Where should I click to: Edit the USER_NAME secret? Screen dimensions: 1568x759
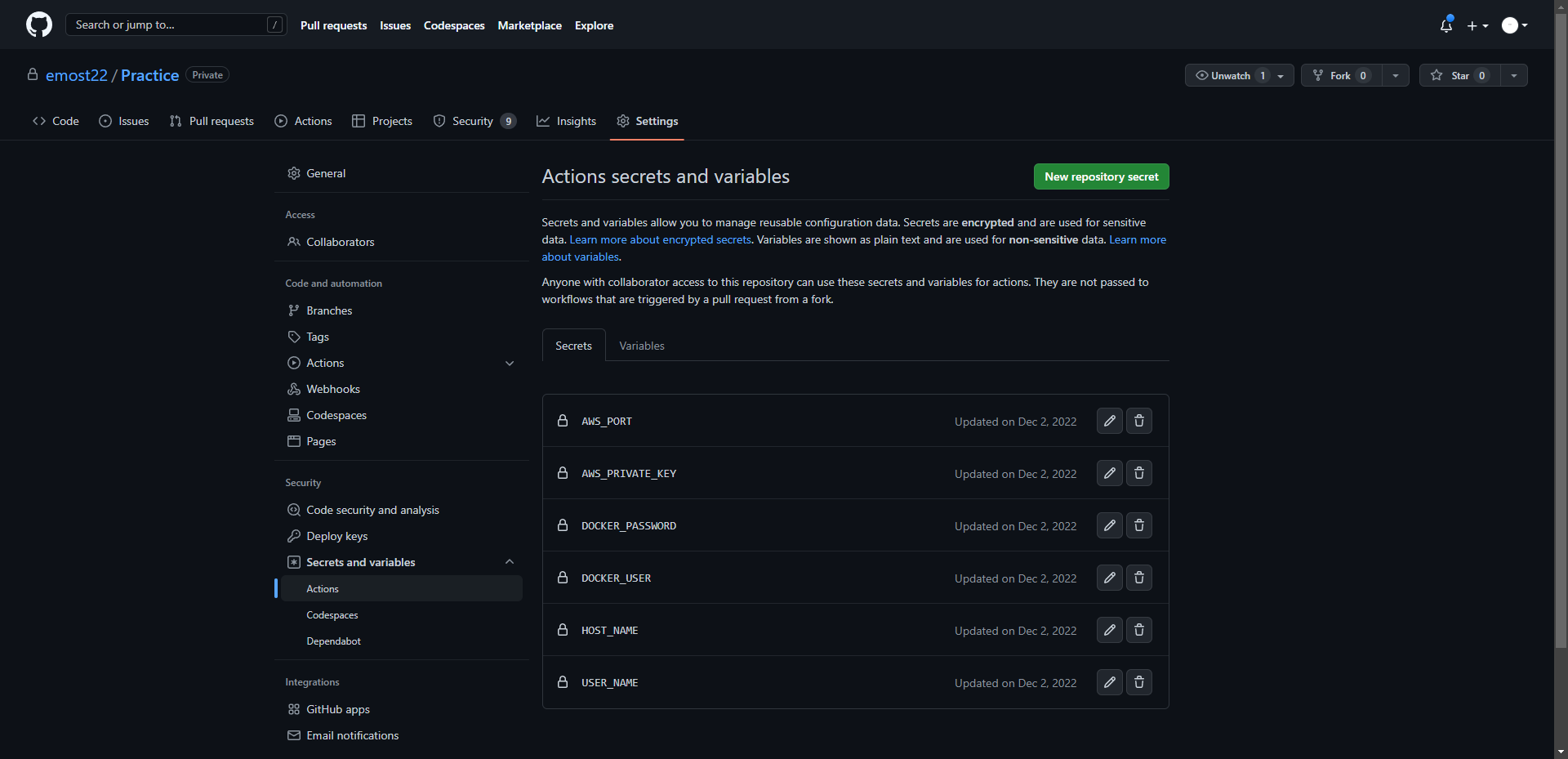point(1109,682)
